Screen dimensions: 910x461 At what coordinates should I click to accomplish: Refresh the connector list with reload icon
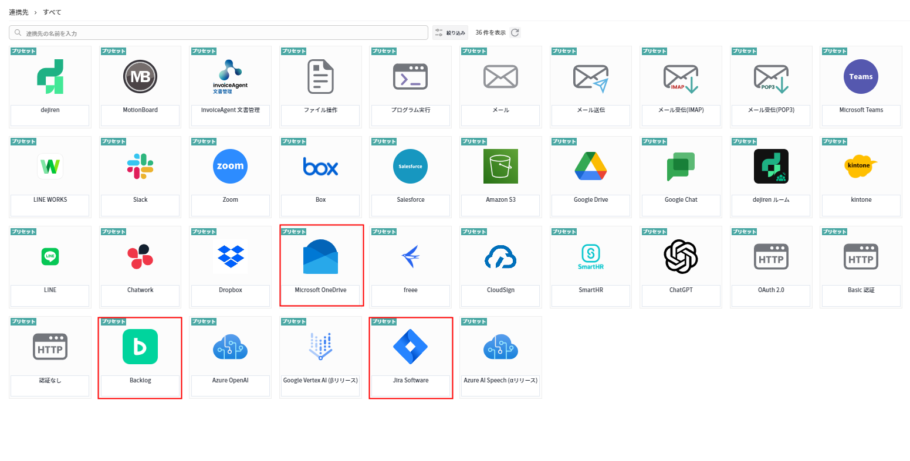tap(515, 33)
